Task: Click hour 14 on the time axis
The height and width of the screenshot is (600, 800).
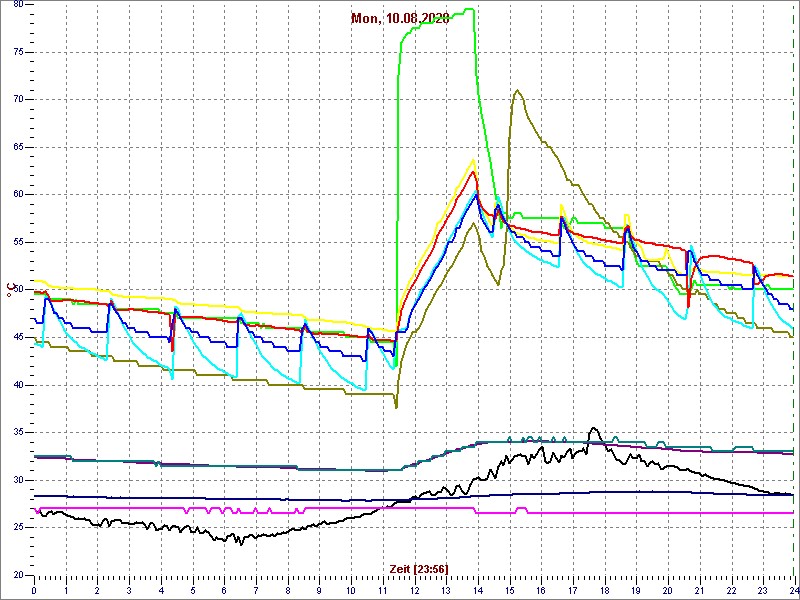Action: click(477, 590)
